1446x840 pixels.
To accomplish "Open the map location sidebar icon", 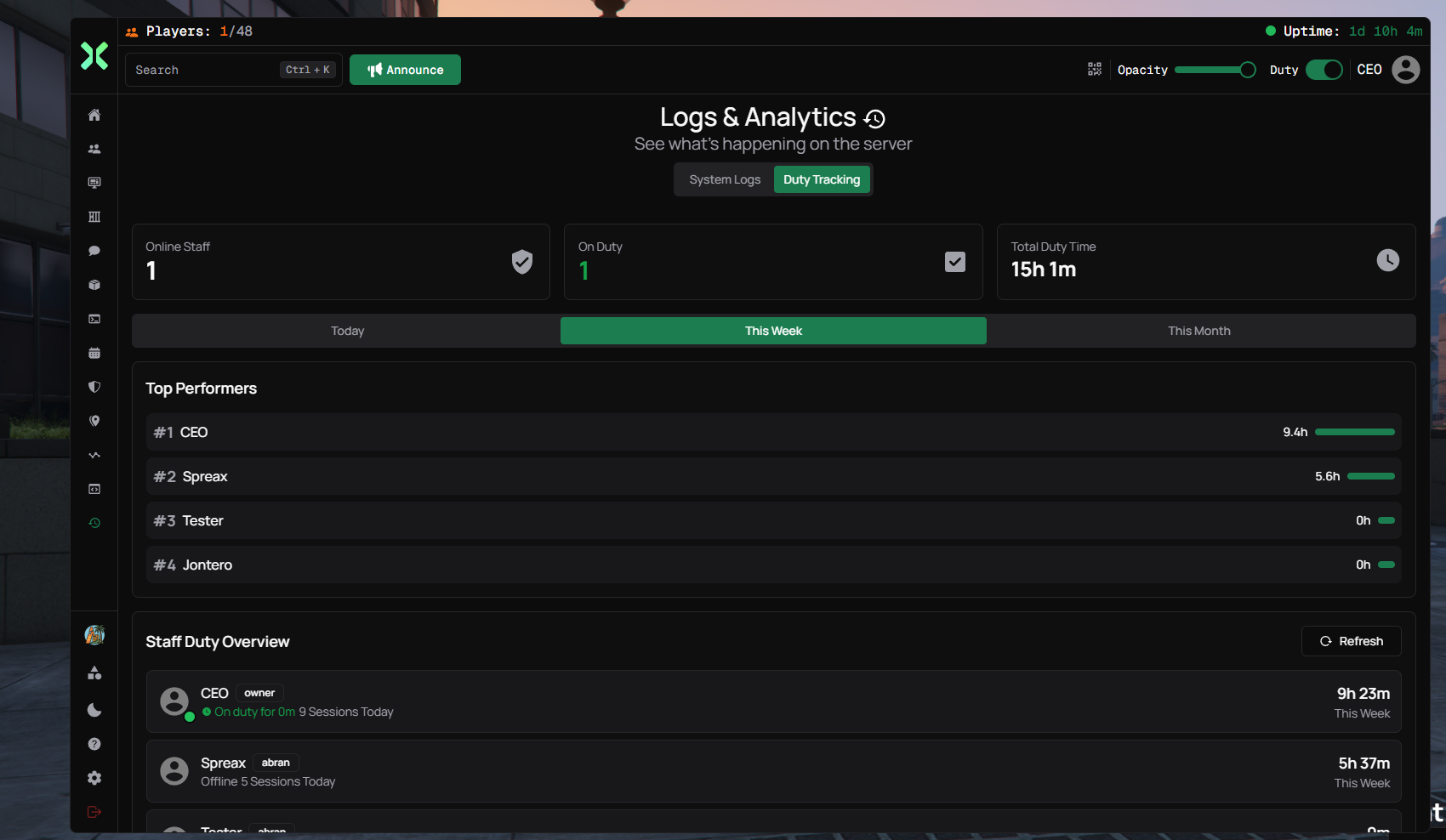I will 94,420.
